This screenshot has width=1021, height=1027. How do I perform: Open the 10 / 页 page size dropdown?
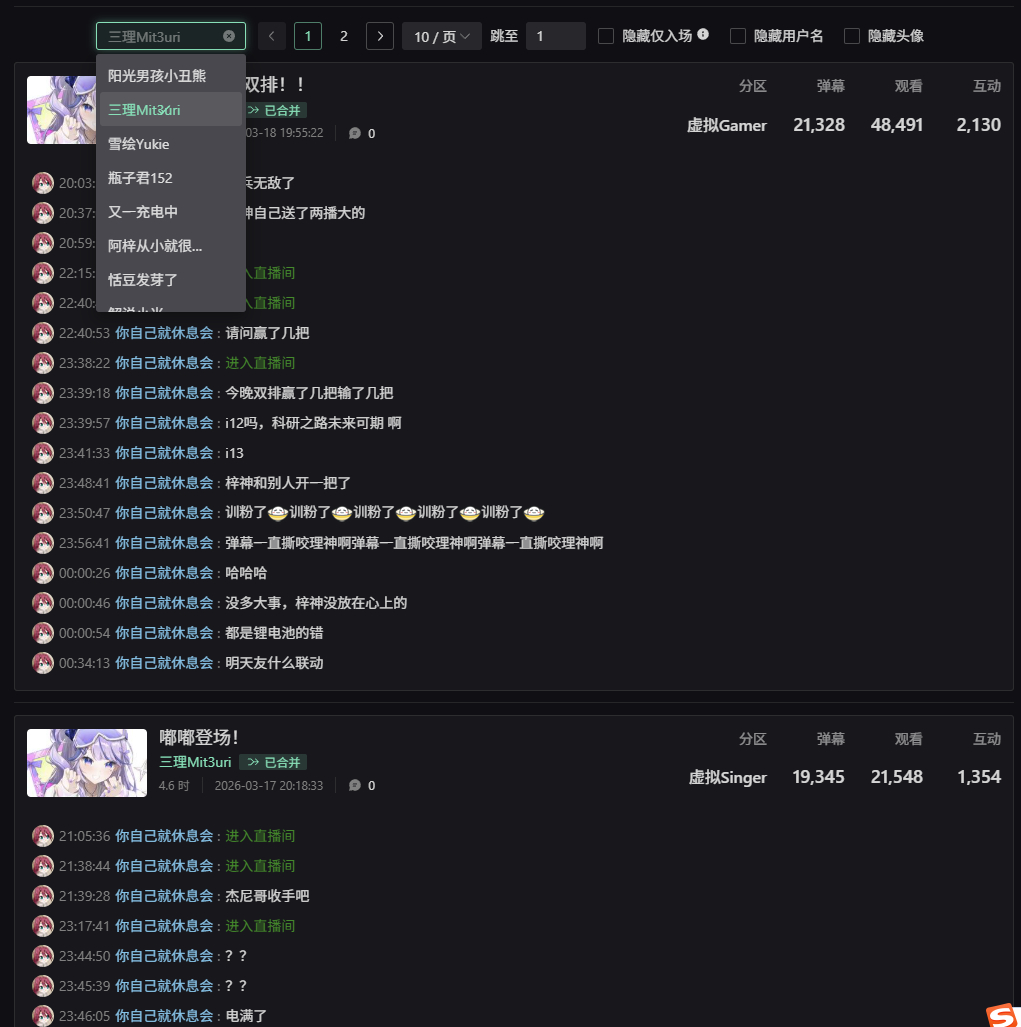click(441, 36)
